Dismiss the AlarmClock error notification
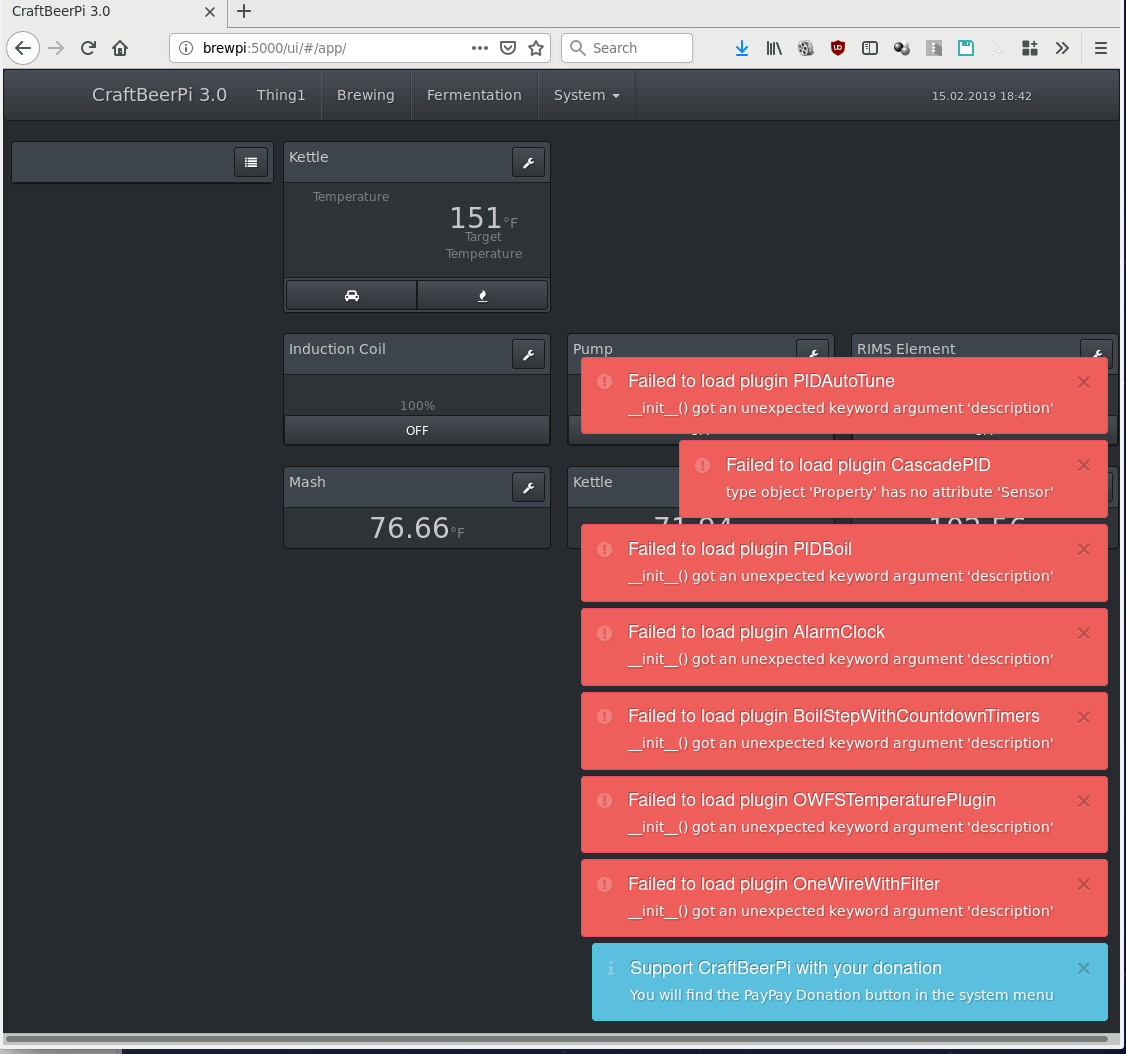 [x=1084, y=633]
